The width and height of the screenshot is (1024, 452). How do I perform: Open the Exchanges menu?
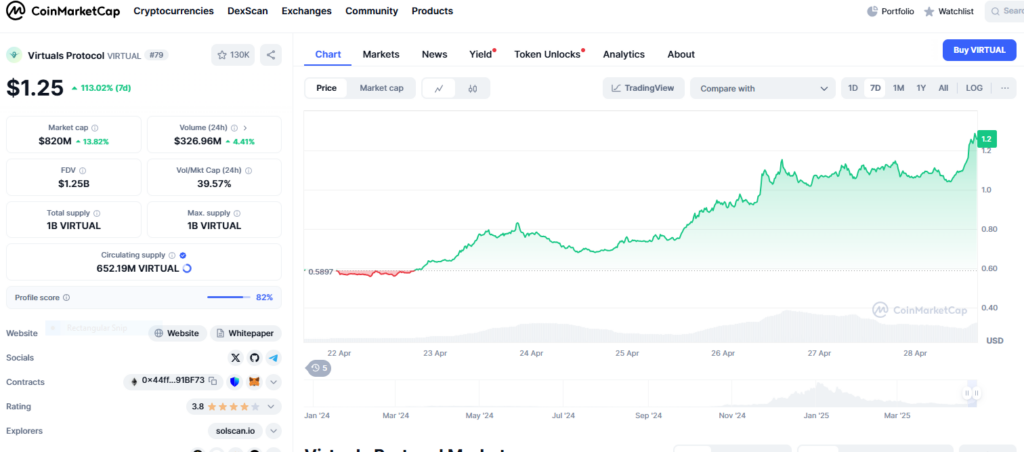[x=306, y=11]
